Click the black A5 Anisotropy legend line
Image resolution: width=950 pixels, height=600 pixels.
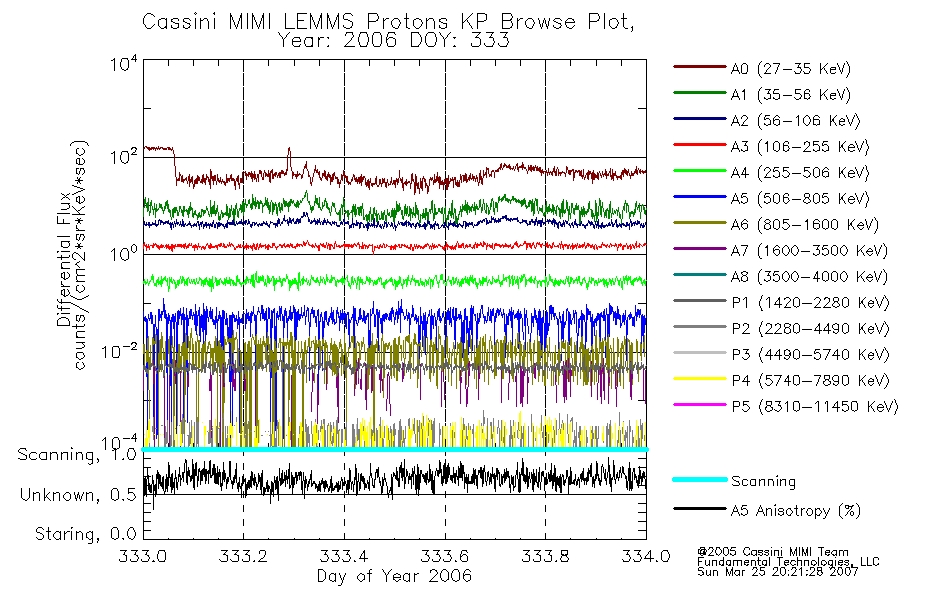pos(699,509)
